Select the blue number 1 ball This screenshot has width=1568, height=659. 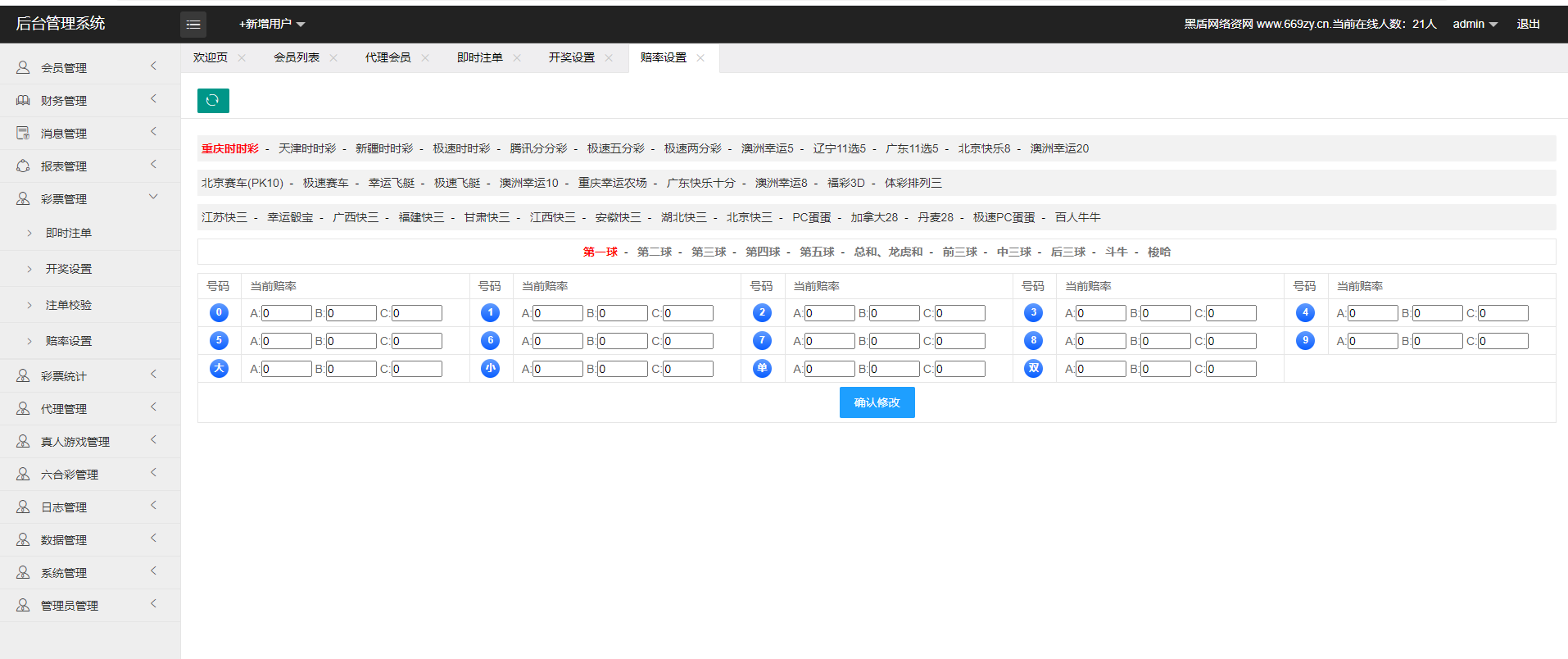[490, 312]
